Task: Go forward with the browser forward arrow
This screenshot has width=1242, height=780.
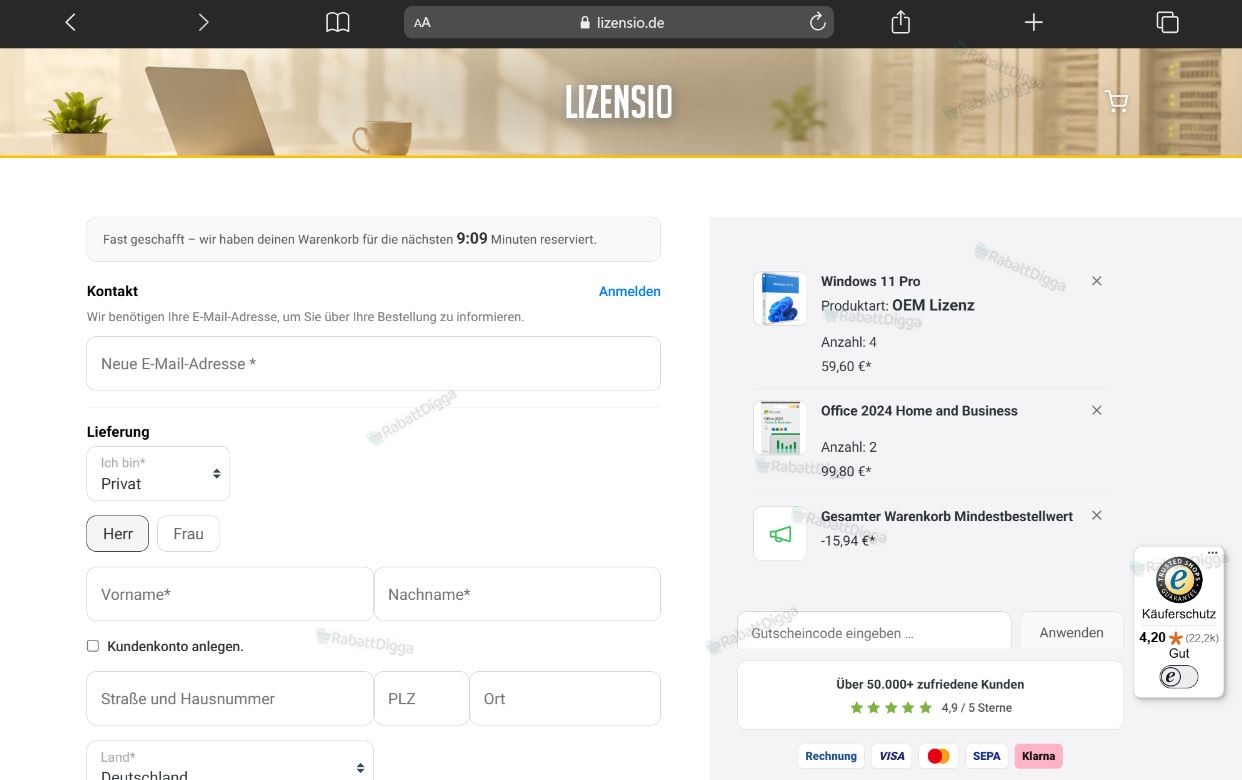Action: pos(203,22)
